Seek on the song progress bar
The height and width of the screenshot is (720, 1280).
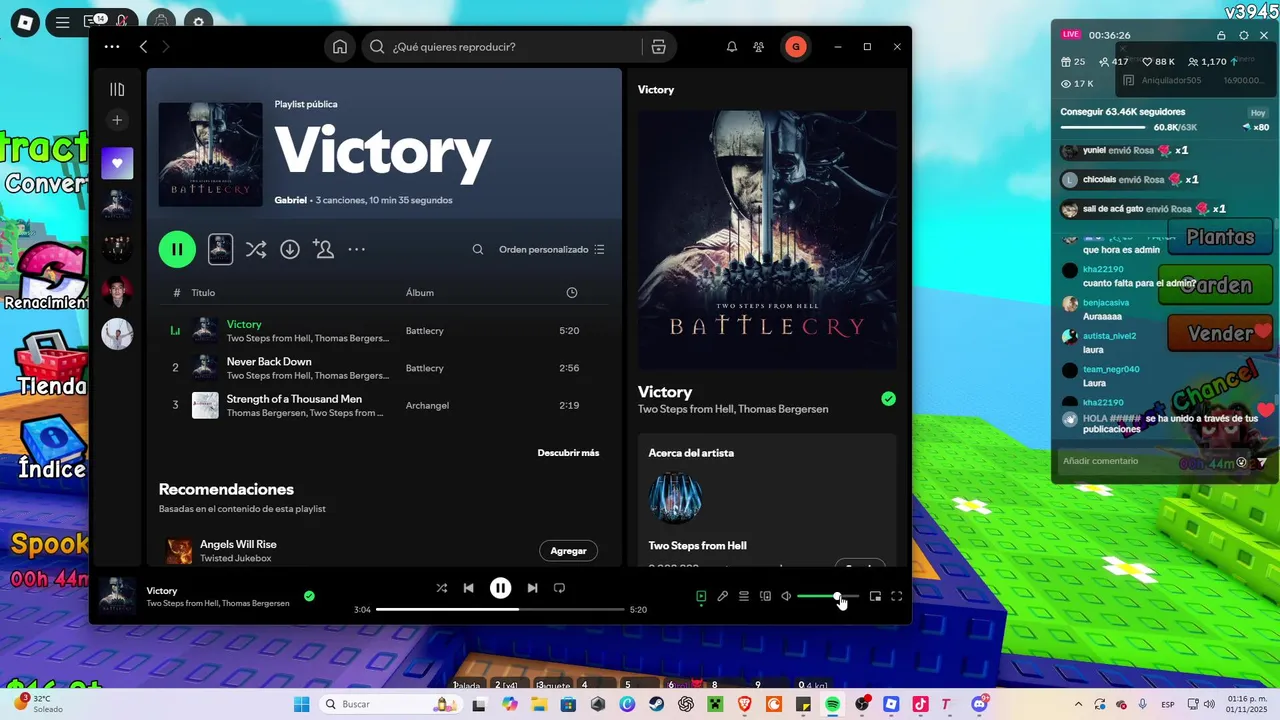click(500, 609)
